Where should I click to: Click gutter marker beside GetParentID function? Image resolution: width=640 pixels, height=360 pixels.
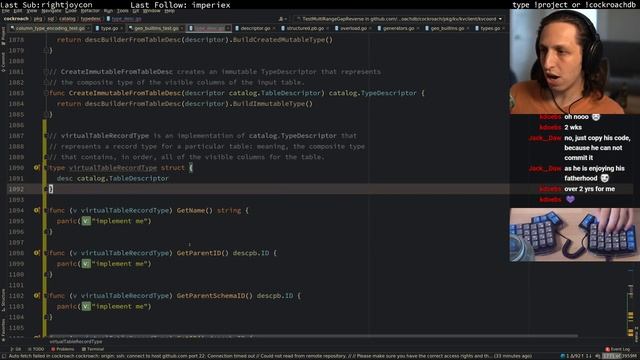click(x=36, y=253)
